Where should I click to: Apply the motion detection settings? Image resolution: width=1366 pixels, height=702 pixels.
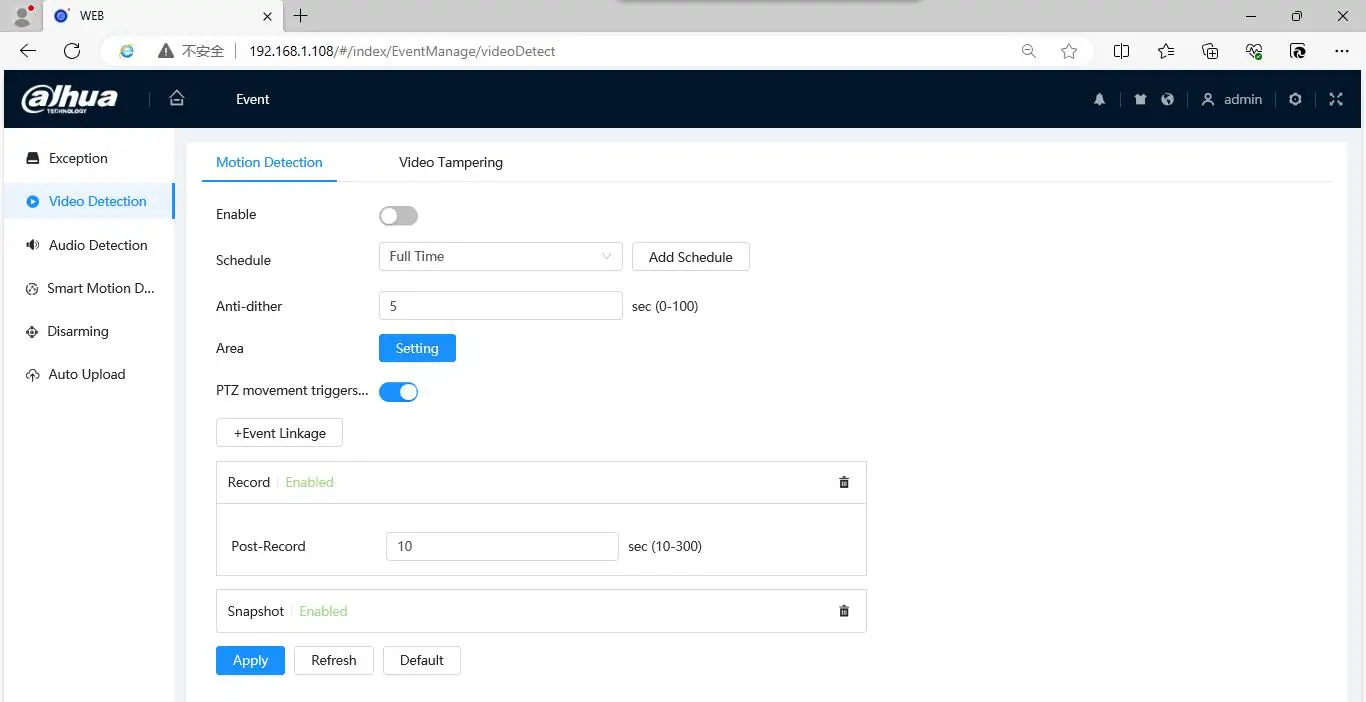point(250,660)
